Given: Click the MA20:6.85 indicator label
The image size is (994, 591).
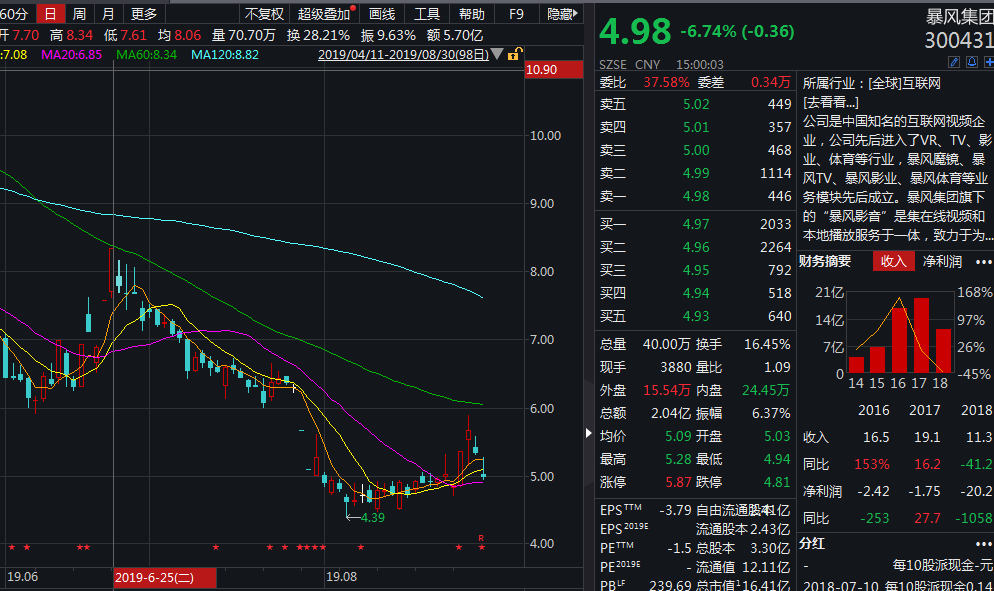Looking at the screenshot, I should (x=71, y=55).
